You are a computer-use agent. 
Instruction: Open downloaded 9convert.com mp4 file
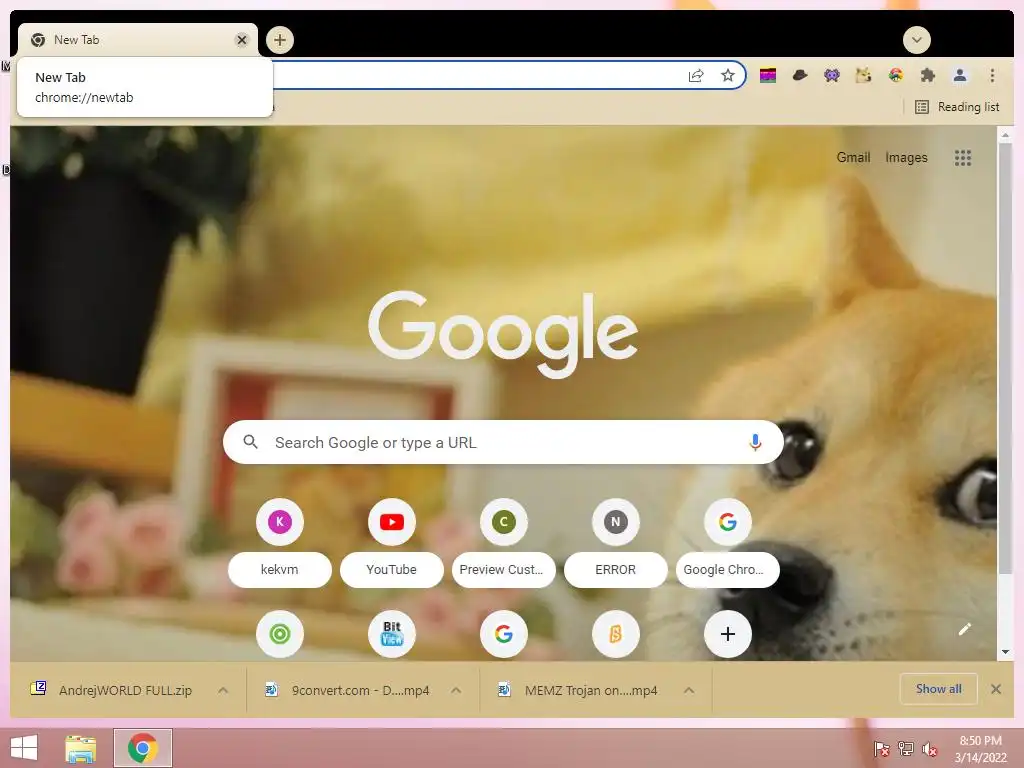(x=347, y=690)
